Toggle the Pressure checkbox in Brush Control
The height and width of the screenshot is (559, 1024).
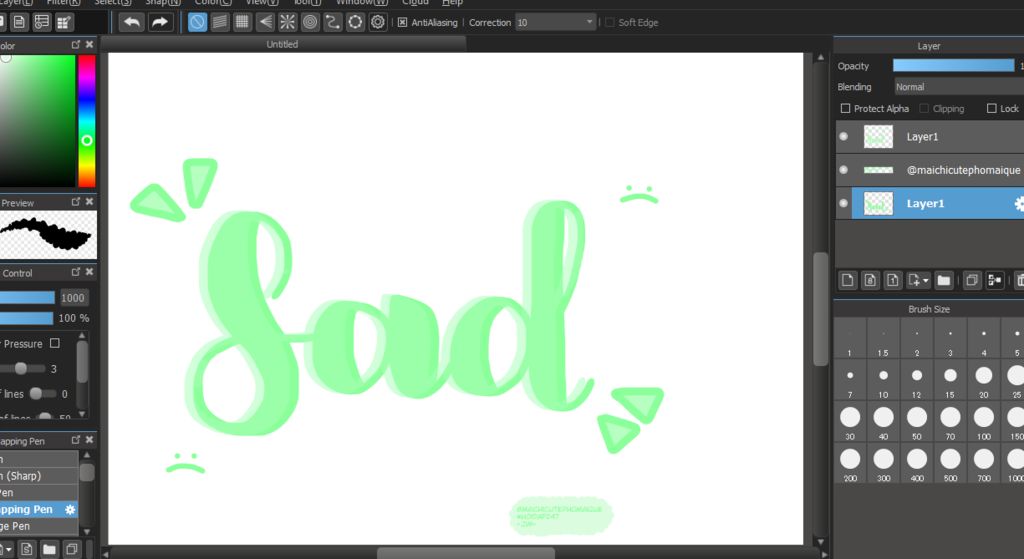[55, 343]
